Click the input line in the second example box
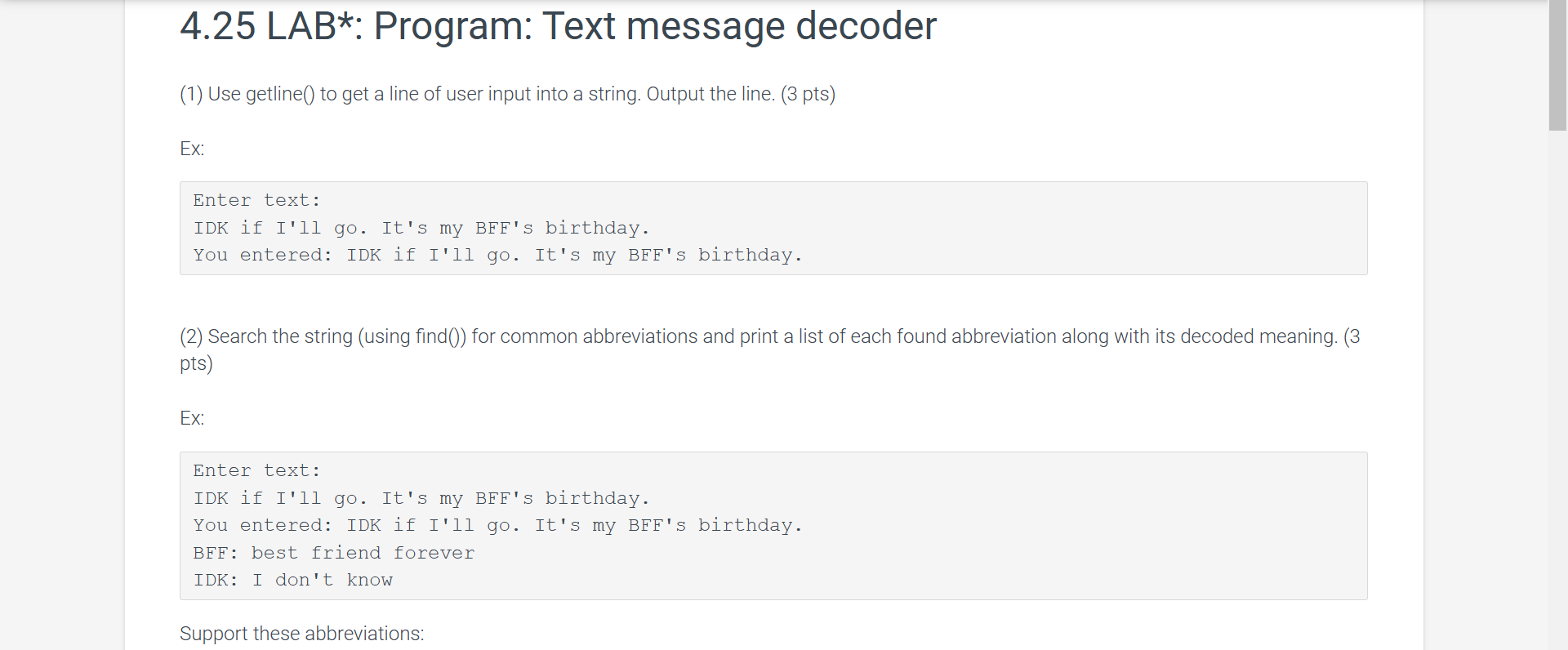Image resolution: width=1568 pixels, height=650 pixels. (x=421, y=498)
